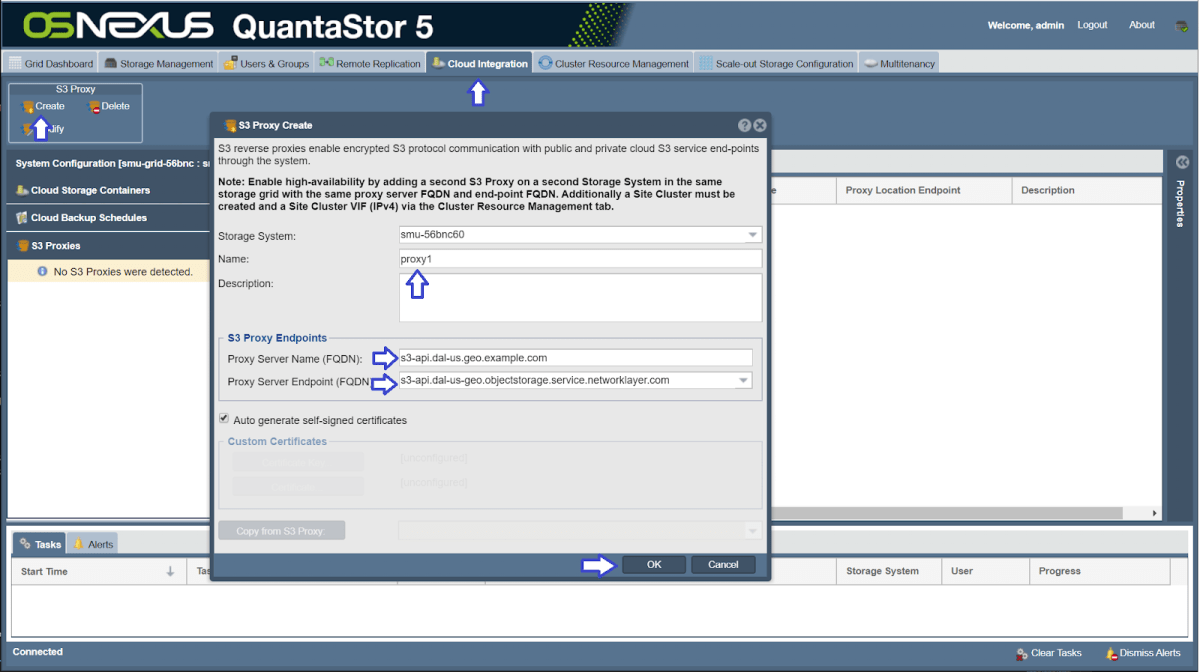
Task: Confirm the S3 Proxy Create with OK
Action: (x=653, y=564)
